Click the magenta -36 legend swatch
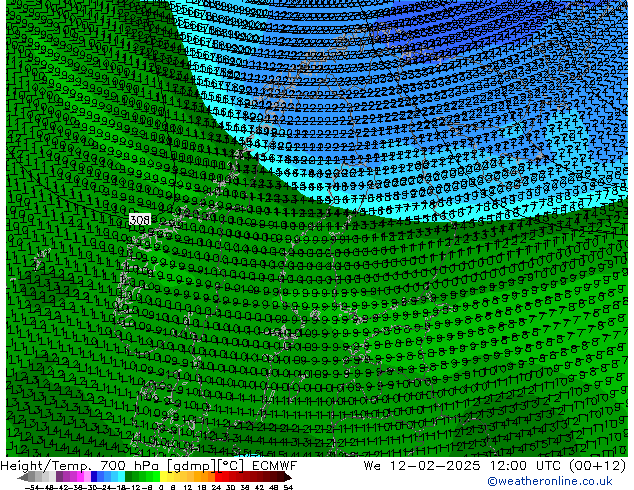The width and height of the screenshot is (634, 490). 80,477
